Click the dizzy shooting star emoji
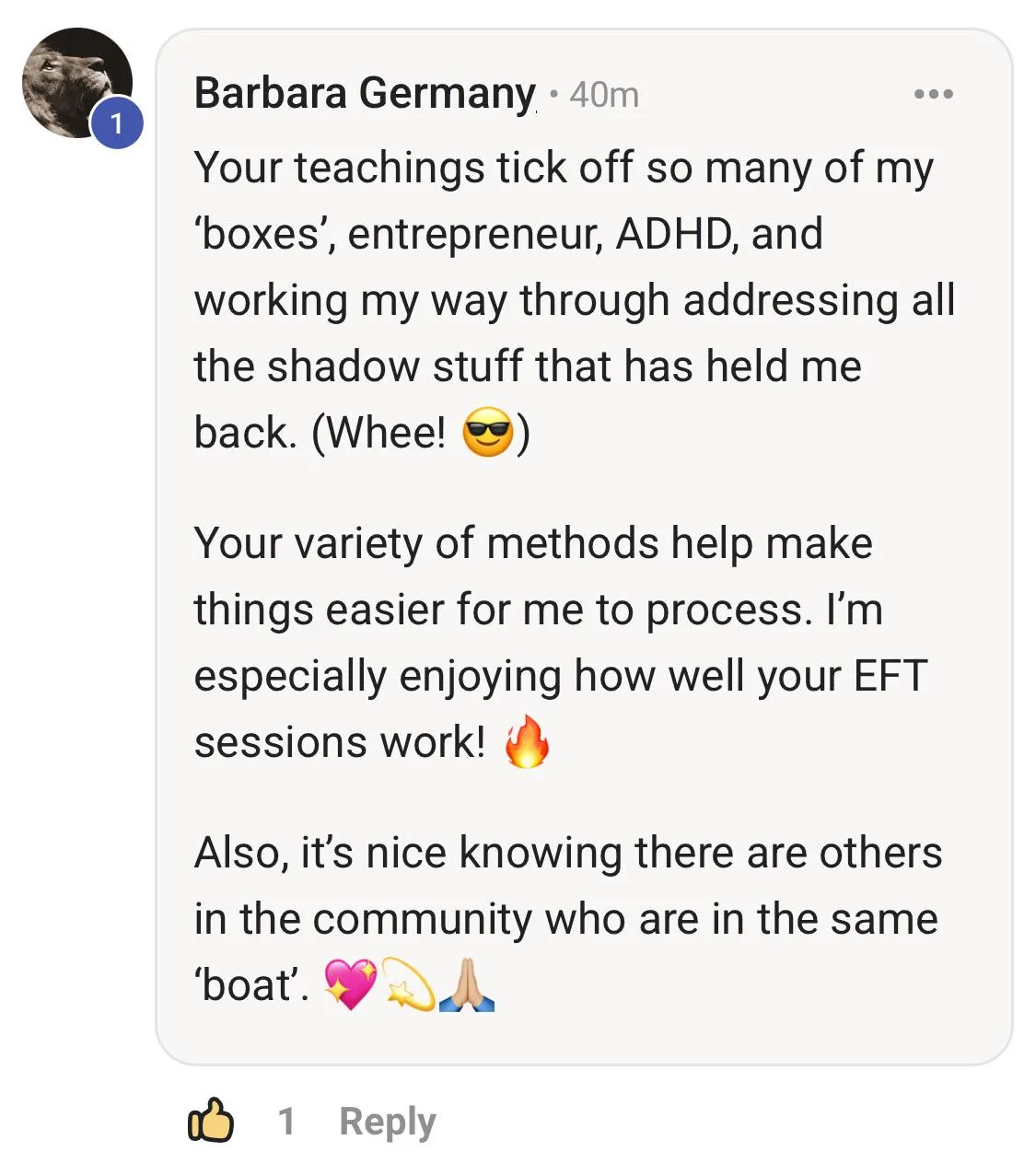This screenshot has height=1175, width=1036. (408, 984)
